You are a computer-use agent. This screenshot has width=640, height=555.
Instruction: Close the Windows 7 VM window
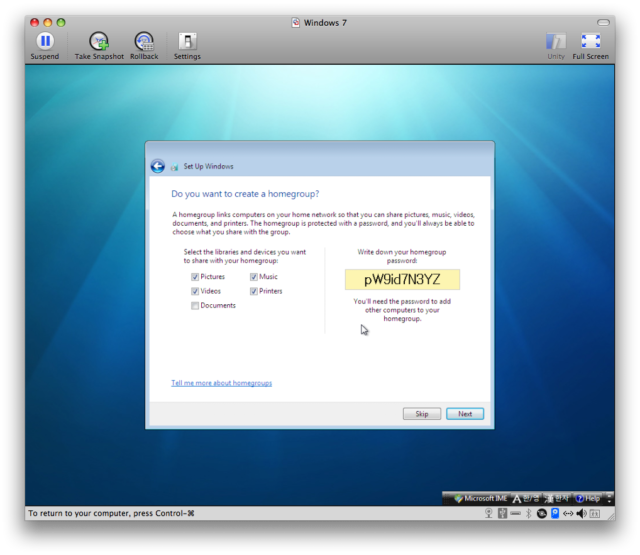(x=35, y=22)
